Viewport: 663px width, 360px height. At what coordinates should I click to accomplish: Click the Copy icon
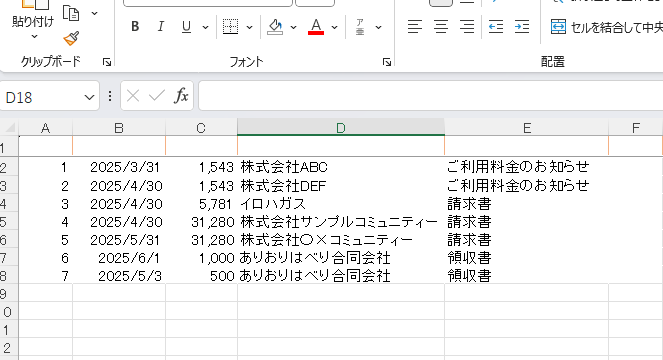coord(71,13)
